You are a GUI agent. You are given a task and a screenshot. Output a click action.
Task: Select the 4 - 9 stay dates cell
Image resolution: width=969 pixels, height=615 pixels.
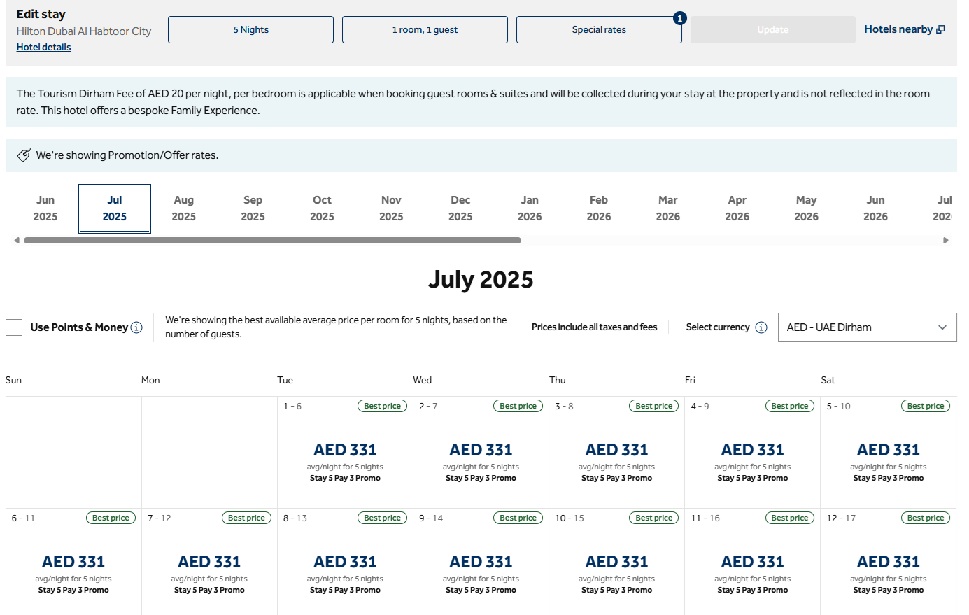(x=753, y=452)
